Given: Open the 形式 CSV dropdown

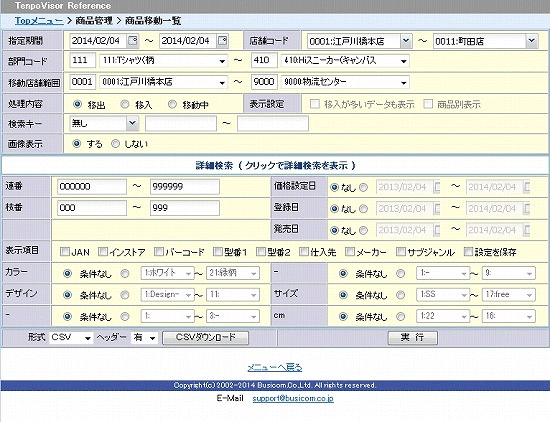Looking at the screenshot, I should (x=71, y=337).
